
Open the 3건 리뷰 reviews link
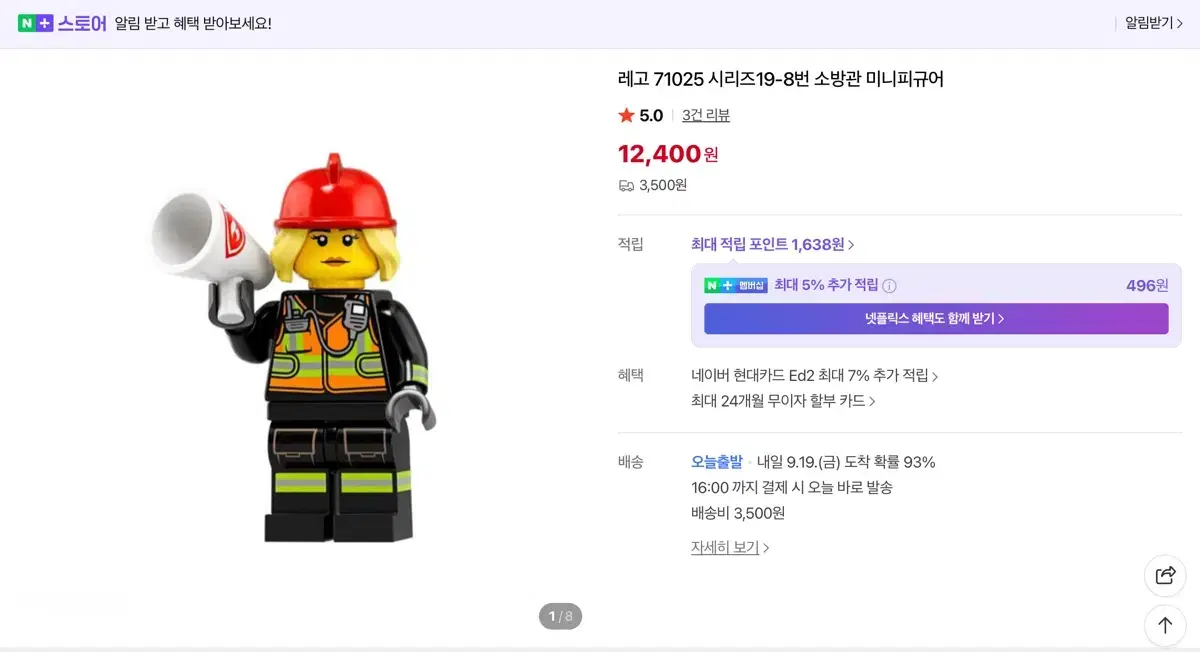704,115
